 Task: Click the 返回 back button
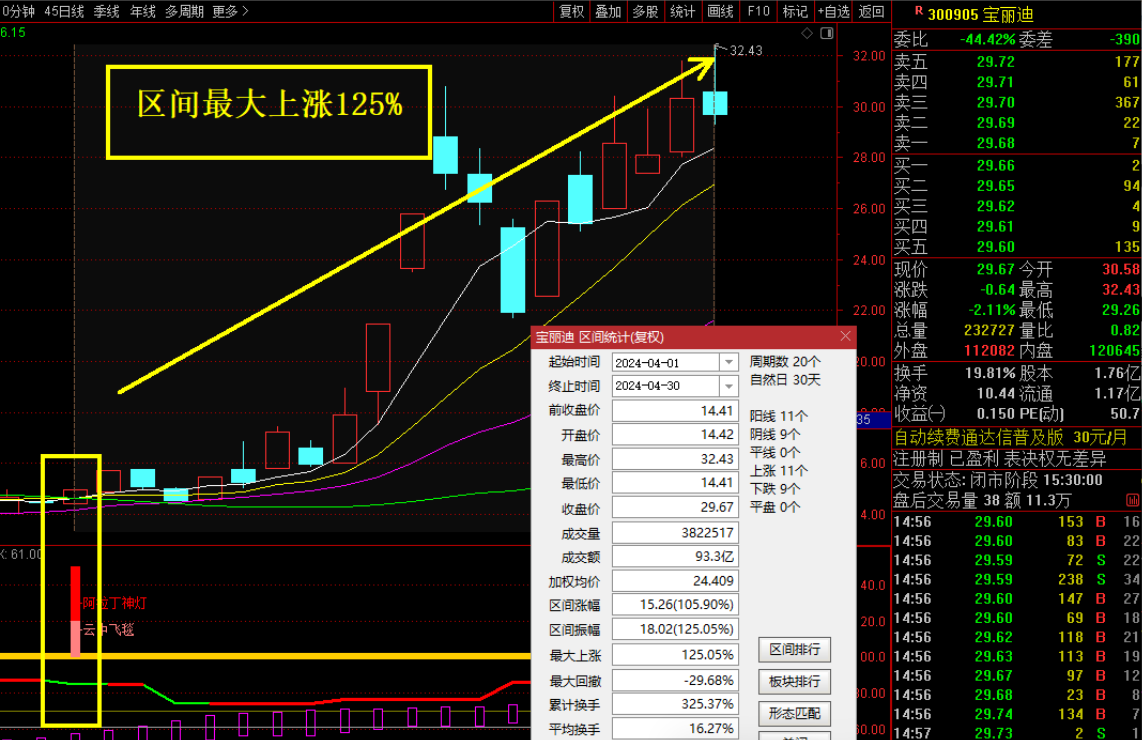tap(871, 12)
